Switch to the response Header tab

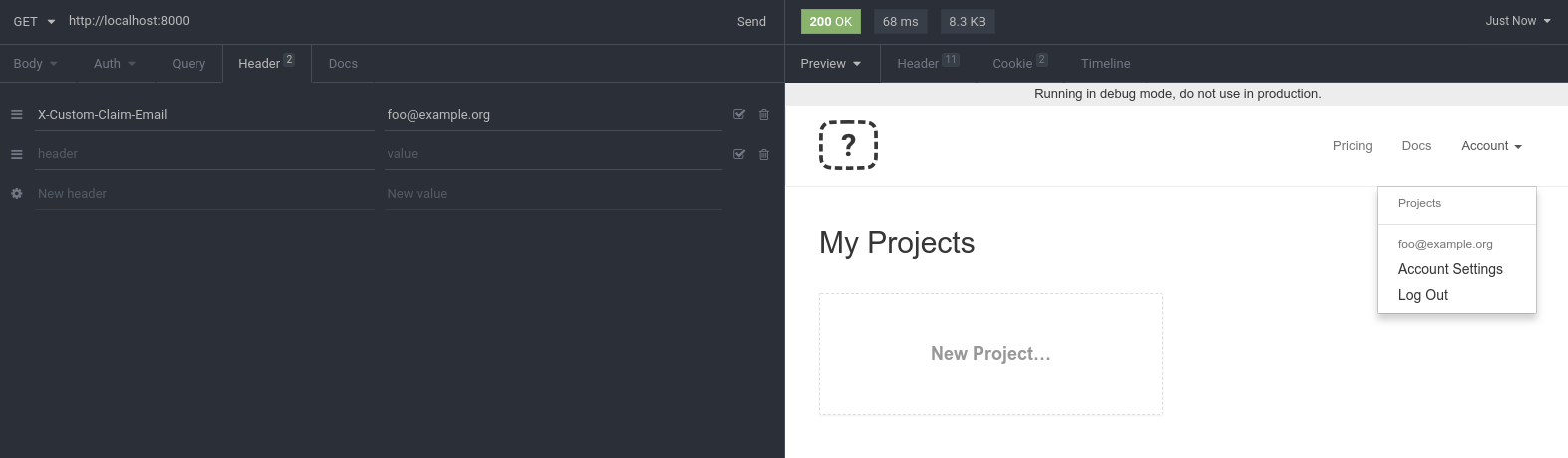click(928, 64)
